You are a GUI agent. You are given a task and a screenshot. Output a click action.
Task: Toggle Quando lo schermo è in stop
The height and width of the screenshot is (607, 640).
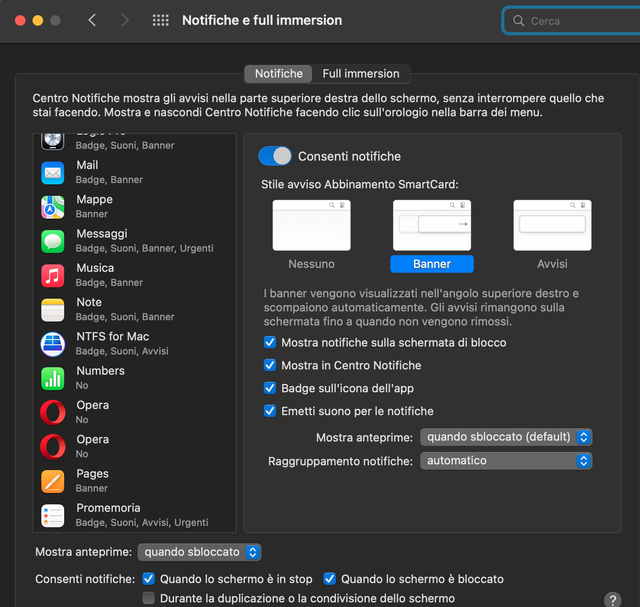[149, 578]
